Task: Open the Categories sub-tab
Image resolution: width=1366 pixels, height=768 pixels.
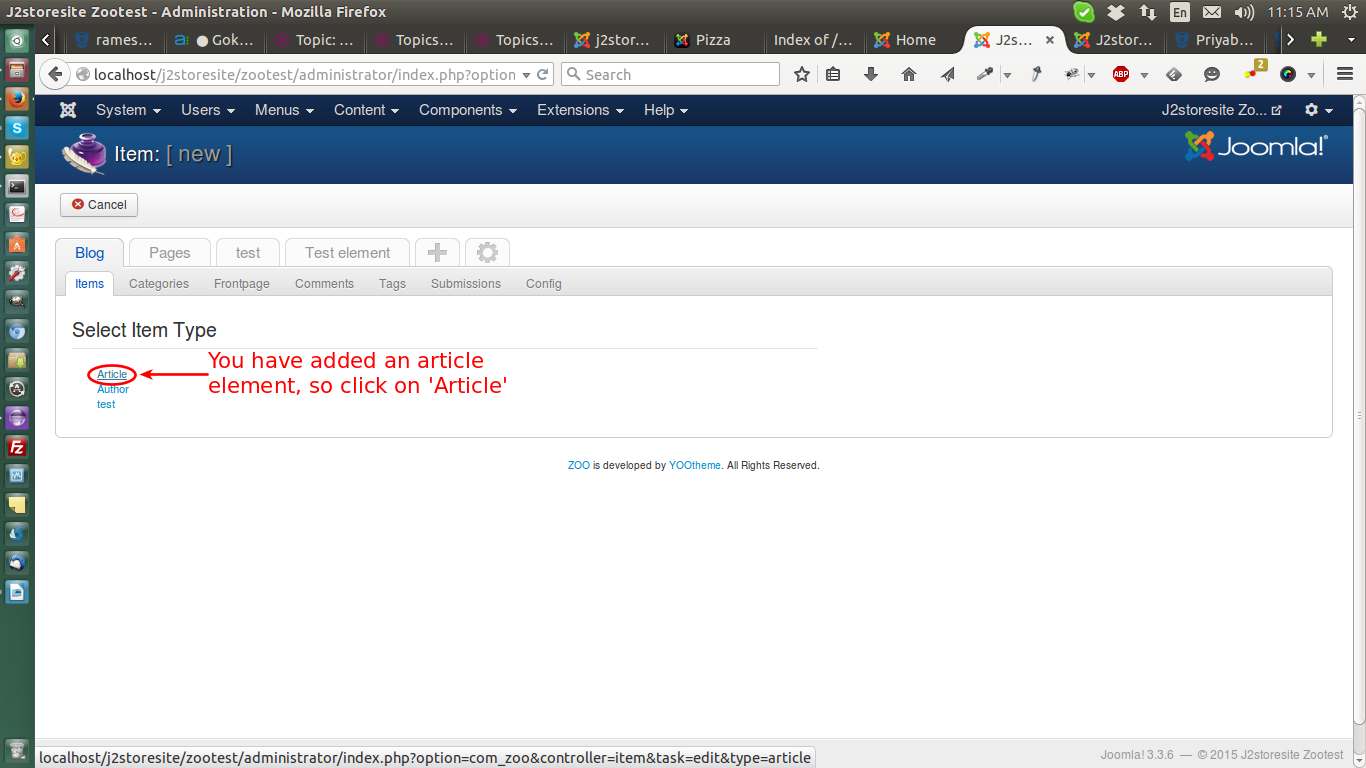Action: (x=159, y=284)
